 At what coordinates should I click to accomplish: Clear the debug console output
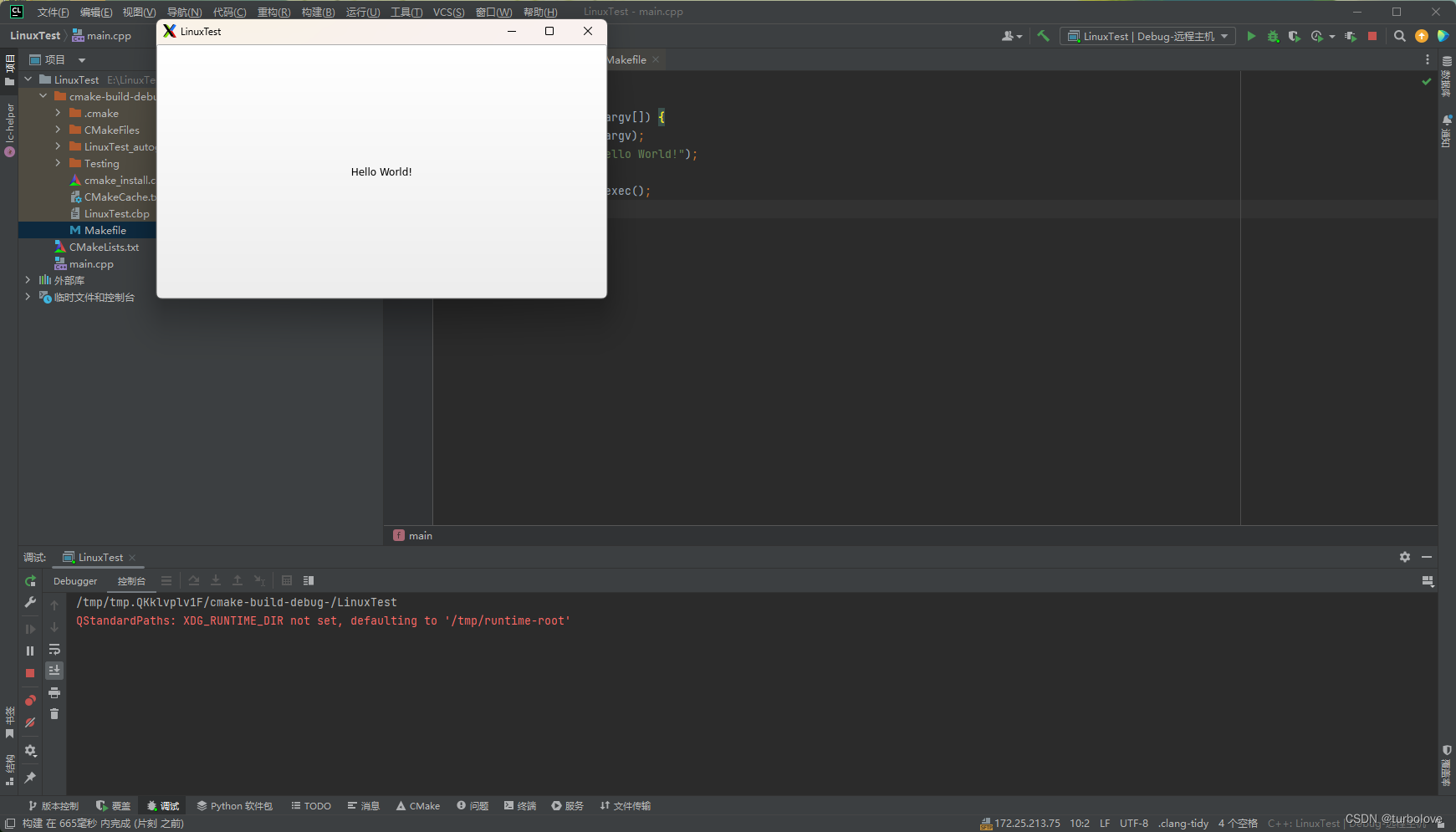pos(54,713)
